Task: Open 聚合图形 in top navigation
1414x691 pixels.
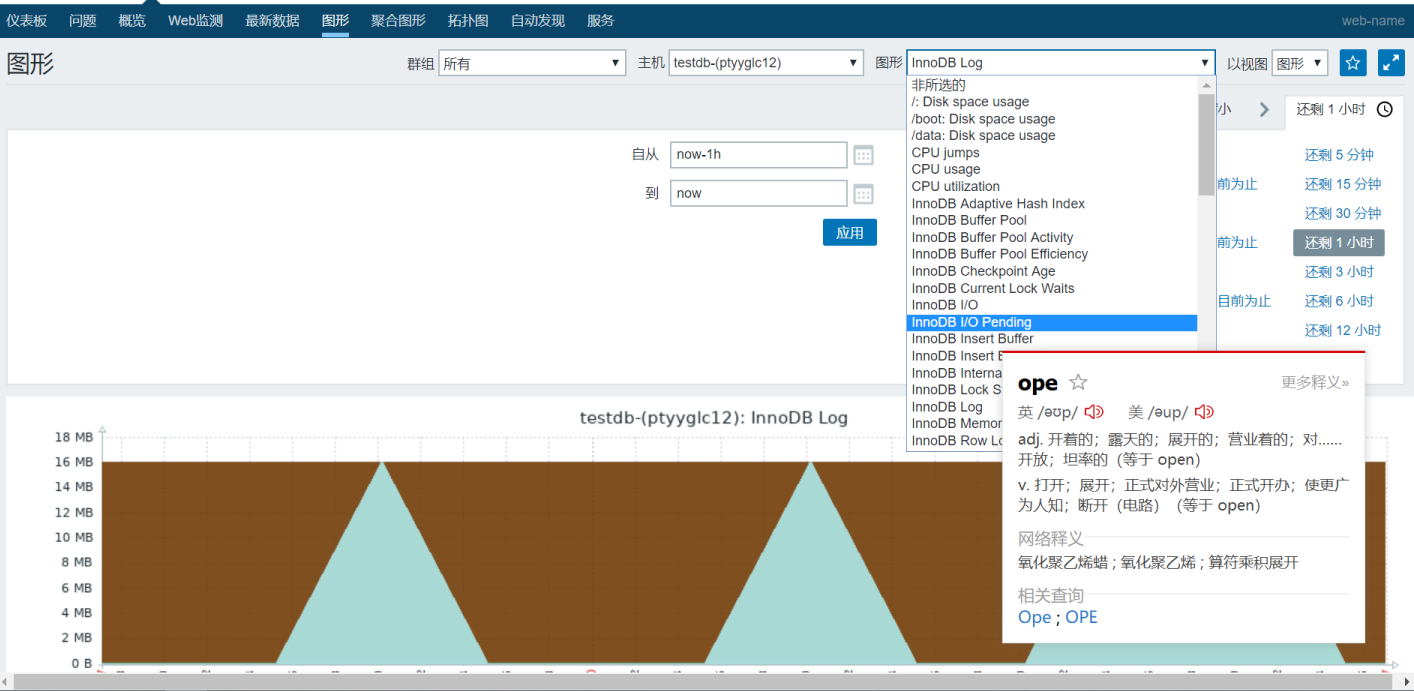Action: coord(398,20)
